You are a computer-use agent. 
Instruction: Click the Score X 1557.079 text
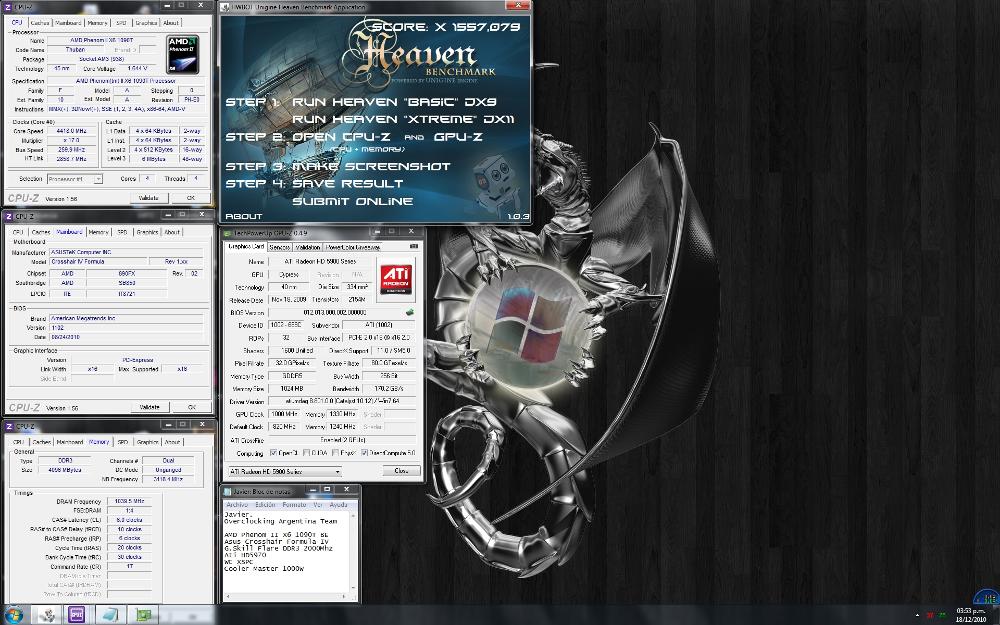(x=446, y=27)
